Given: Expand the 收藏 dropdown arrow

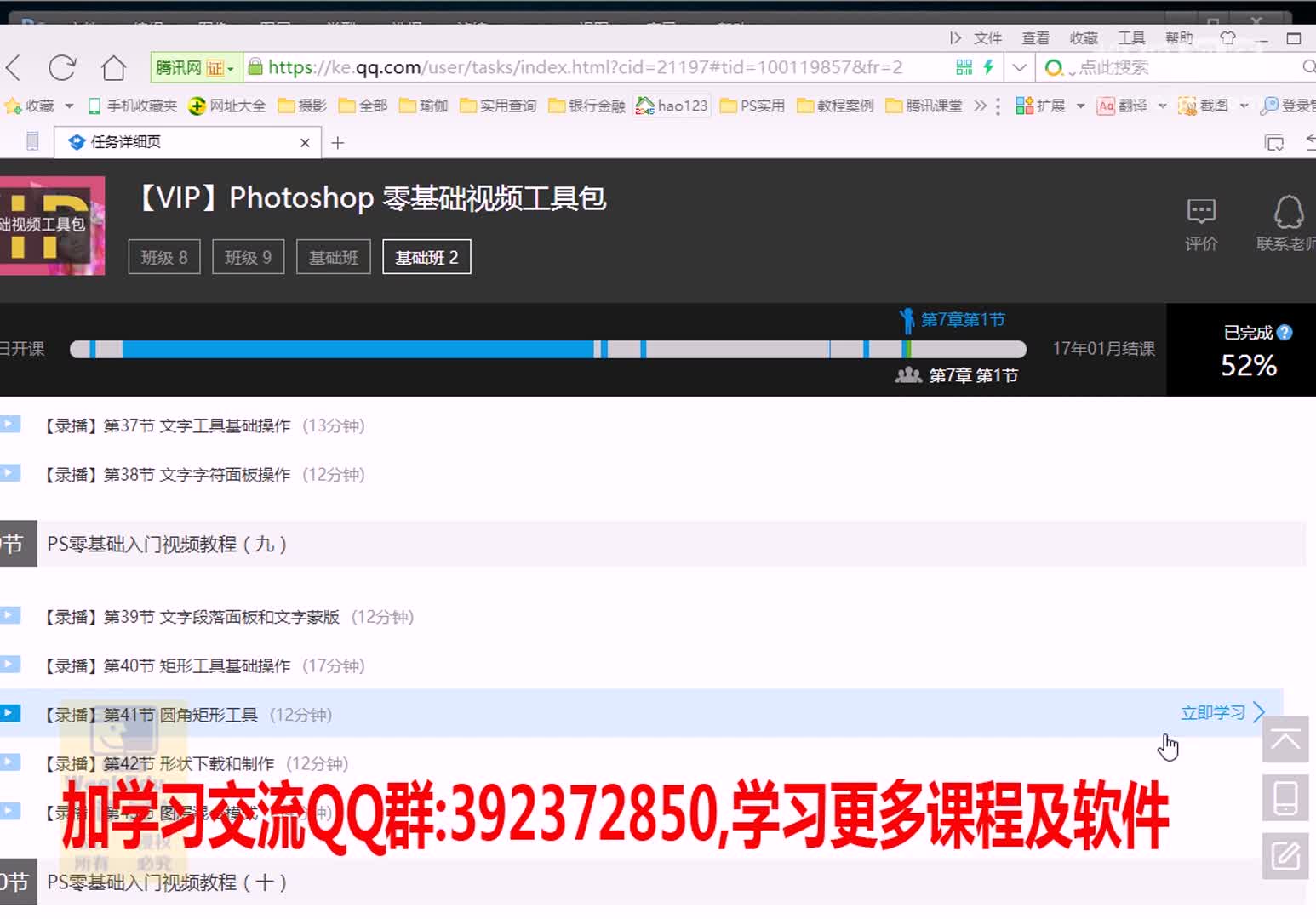Looking at the screenshot, I should [x=69, y=106].
